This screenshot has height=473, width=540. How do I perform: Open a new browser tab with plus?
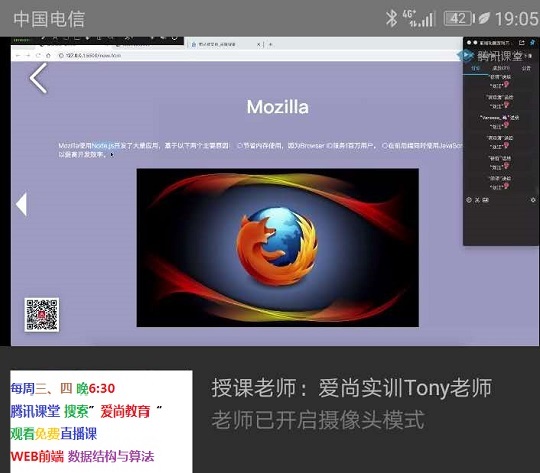point(271,44)
